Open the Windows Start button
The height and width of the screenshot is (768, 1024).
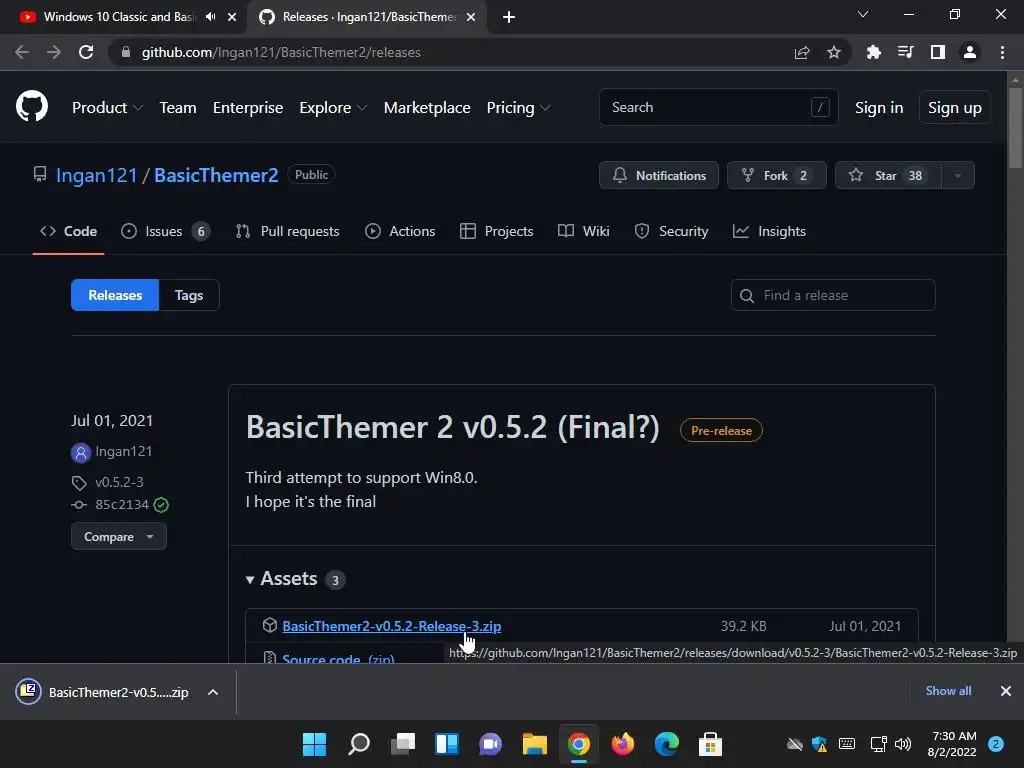tap(314, 744)
